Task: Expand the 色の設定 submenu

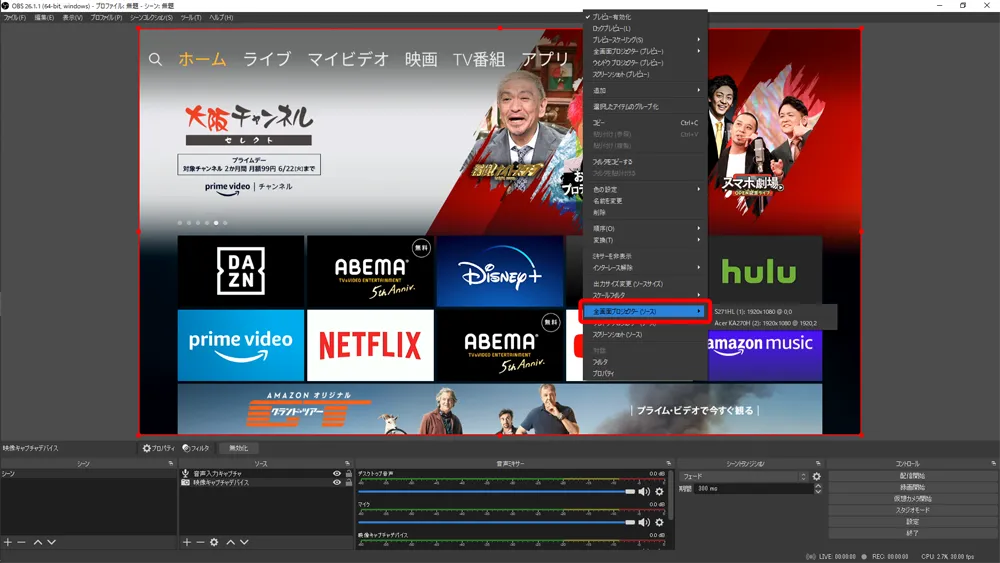Action: point(645,189)
